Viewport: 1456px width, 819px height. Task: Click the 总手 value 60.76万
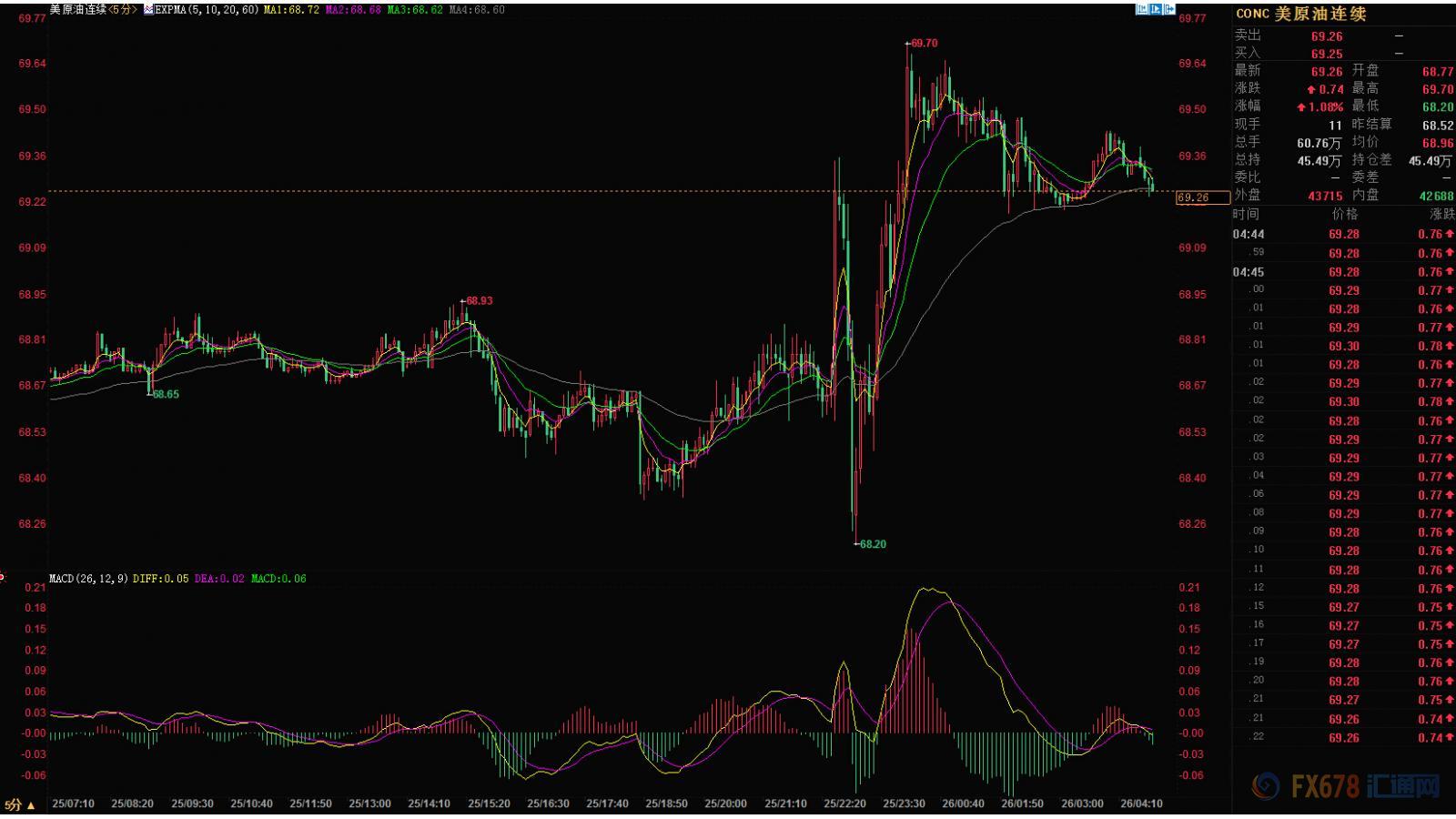[x=1319, y=143]
